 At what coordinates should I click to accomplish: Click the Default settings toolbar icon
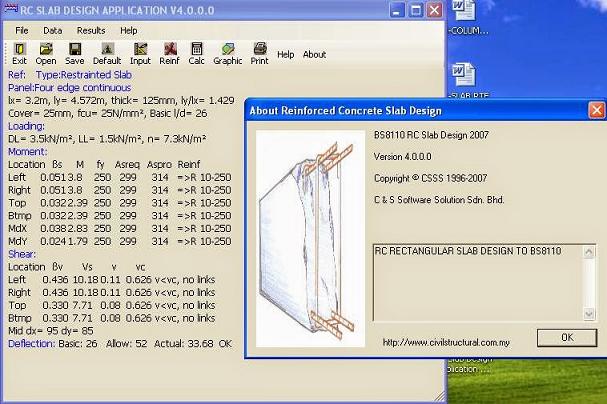coord(106,53)
